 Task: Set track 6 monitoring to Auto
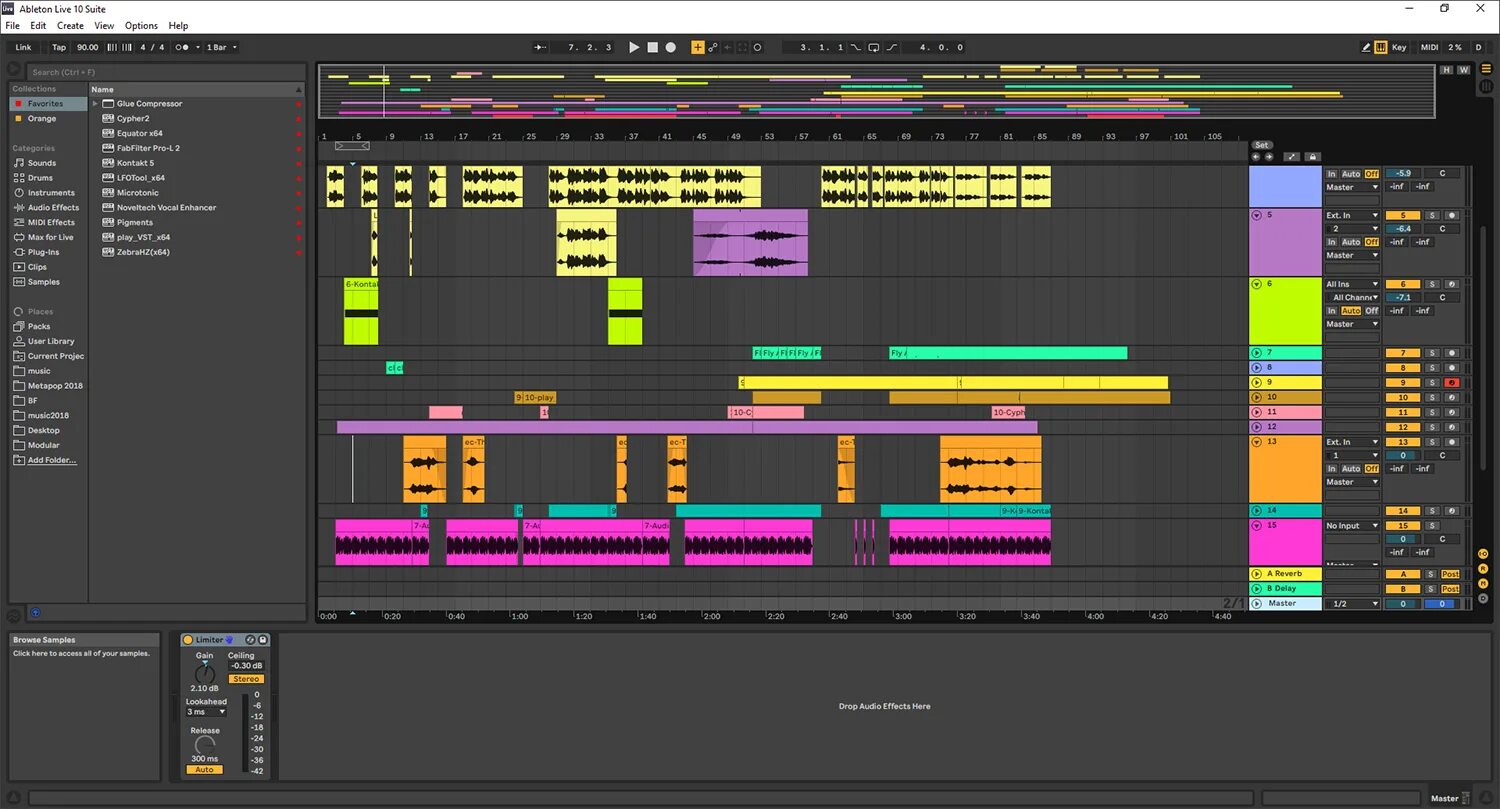pyautogui.click(x=1351, y=311)
